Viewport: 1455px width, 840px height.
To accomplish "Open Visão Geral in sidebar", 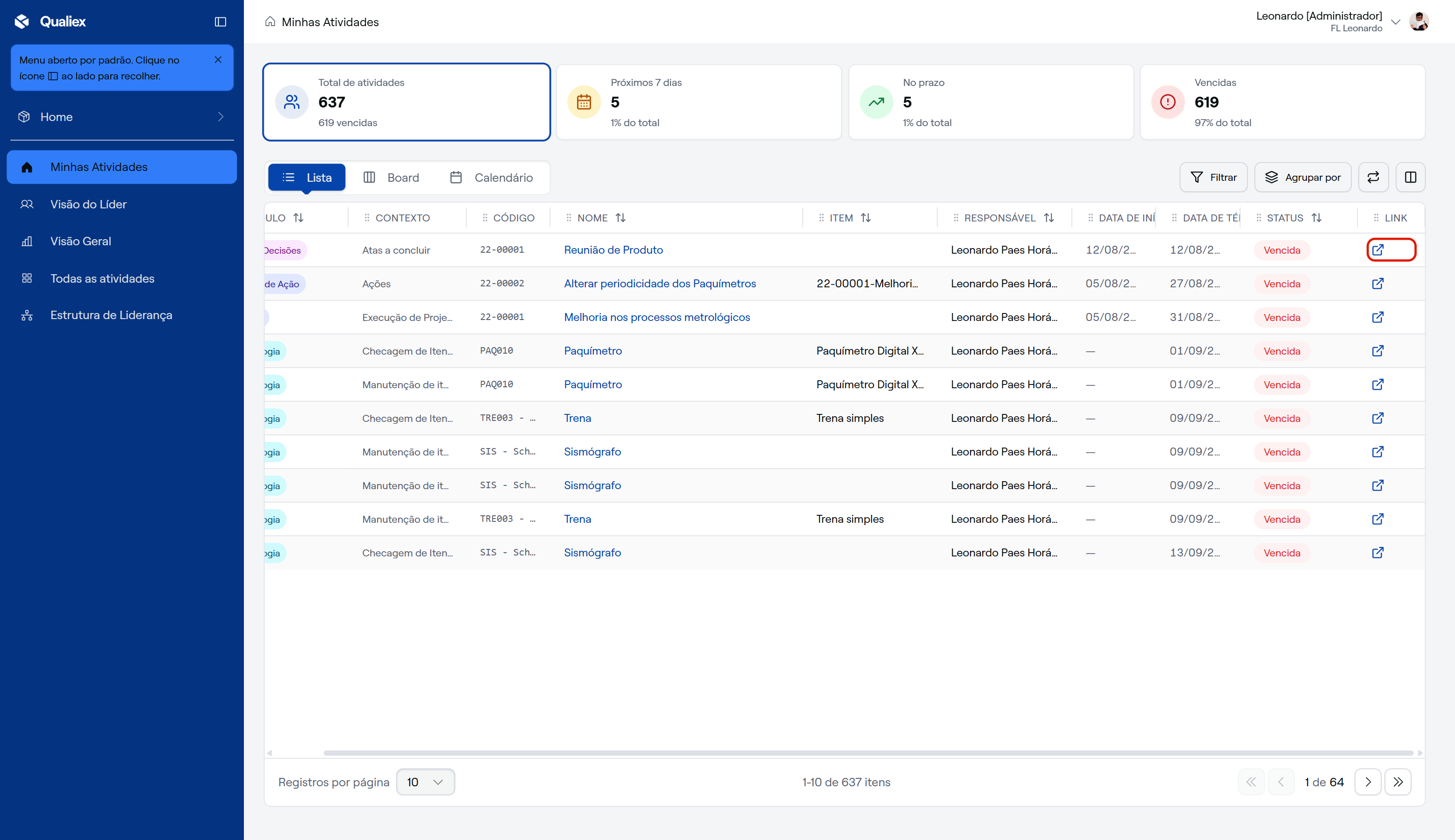I will point(122,241).
